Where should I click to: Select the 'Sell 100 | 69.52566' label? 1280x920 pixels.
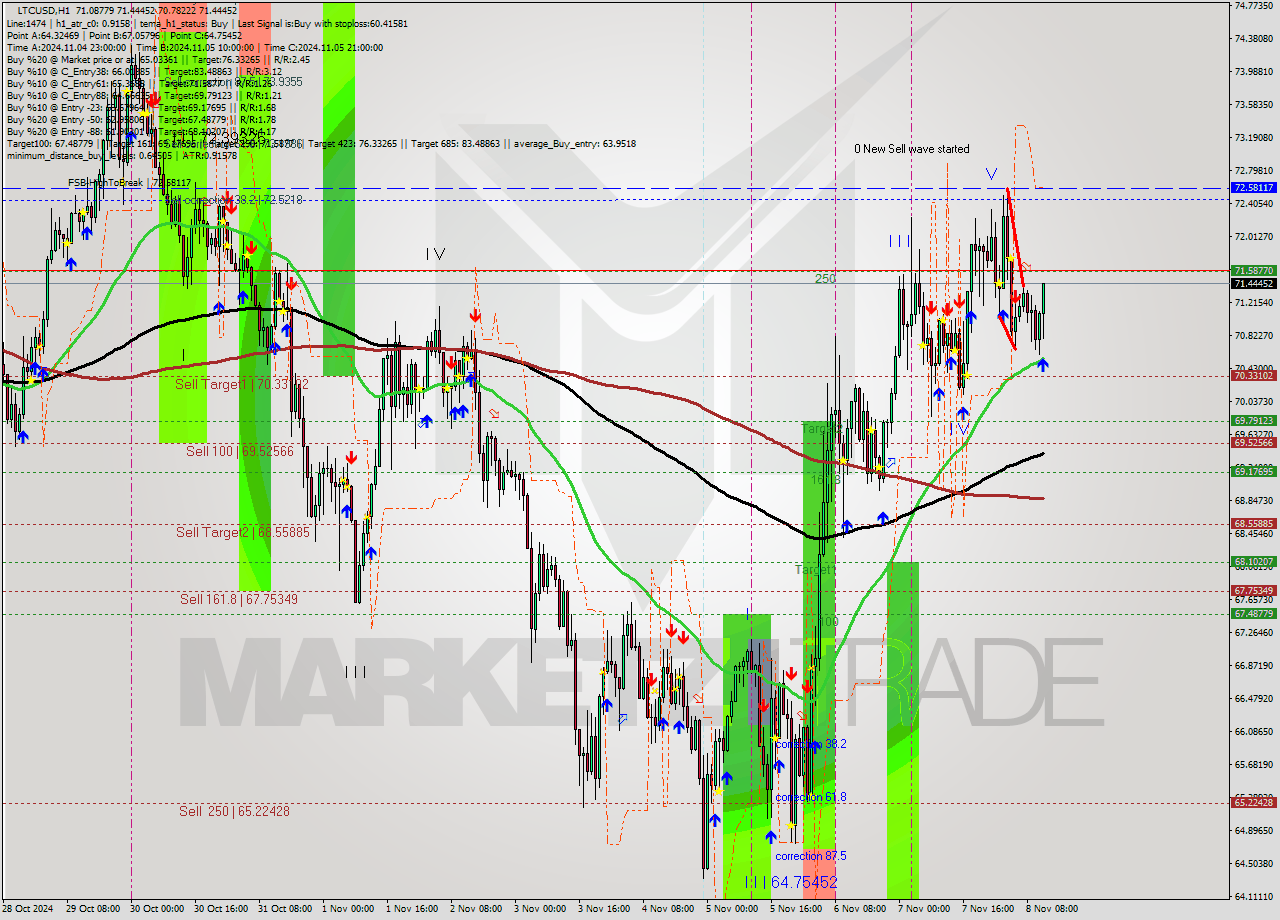point(240,451)
